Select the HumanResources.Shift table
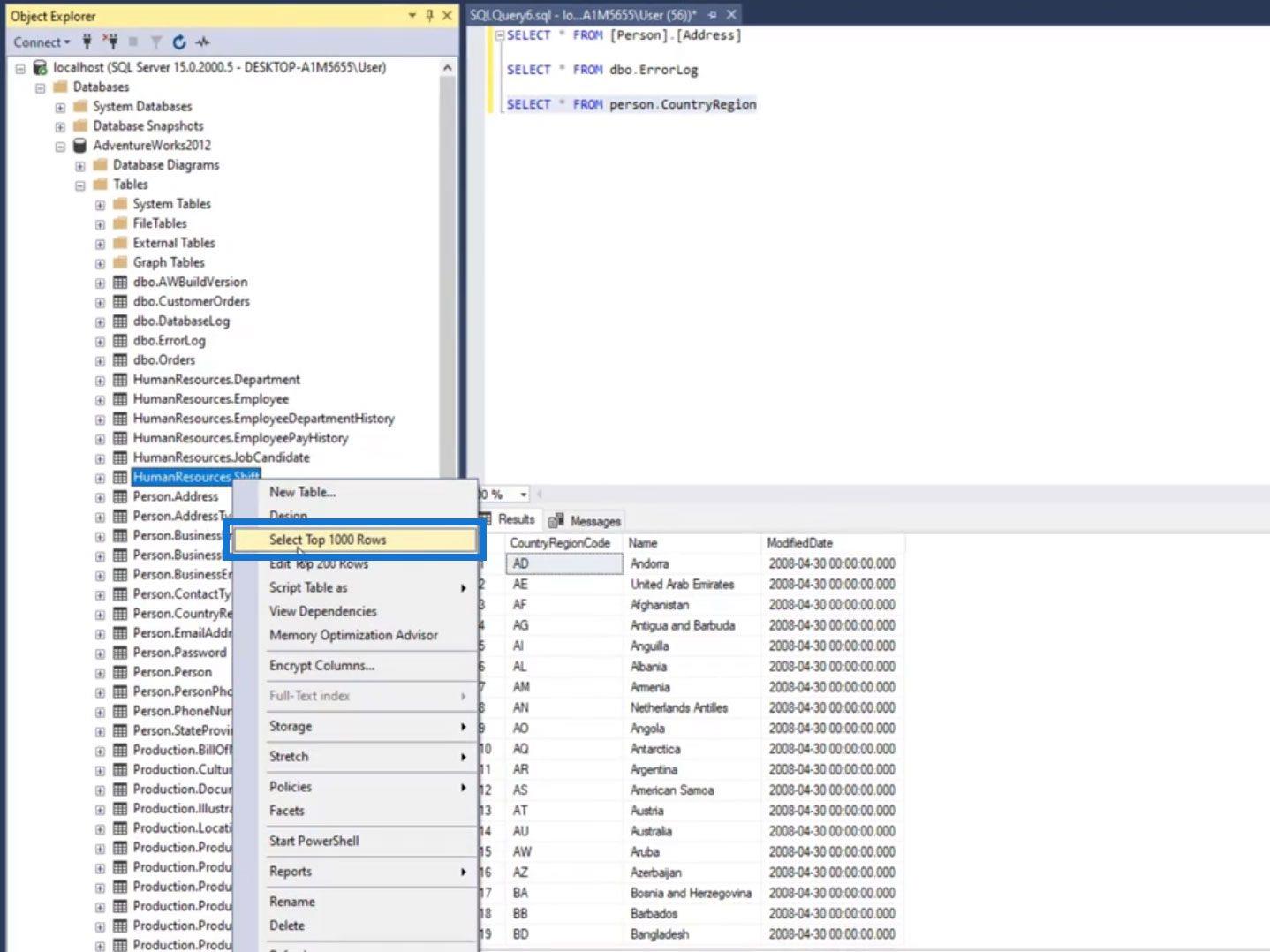 [195, 477]
